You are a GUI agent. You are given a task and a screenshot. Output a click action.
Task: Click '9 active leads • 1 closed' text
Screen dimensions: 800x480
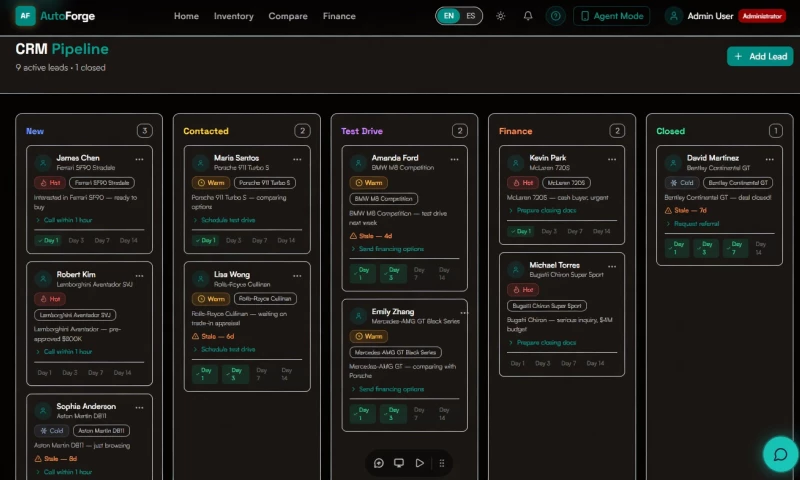pos(60,67)
